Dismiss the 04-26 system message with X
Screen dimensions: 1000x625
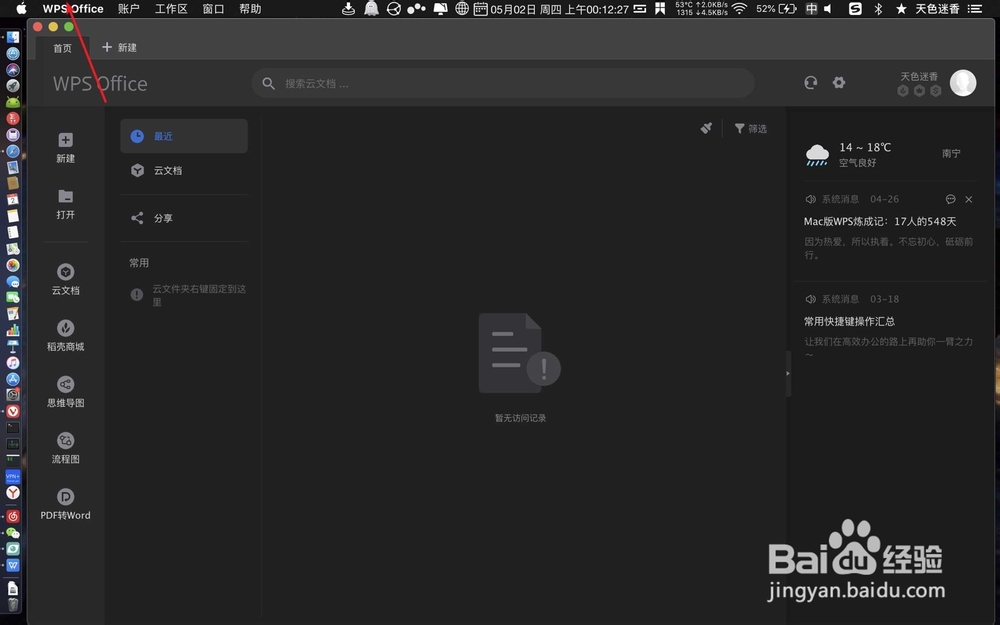pos(969,200)
